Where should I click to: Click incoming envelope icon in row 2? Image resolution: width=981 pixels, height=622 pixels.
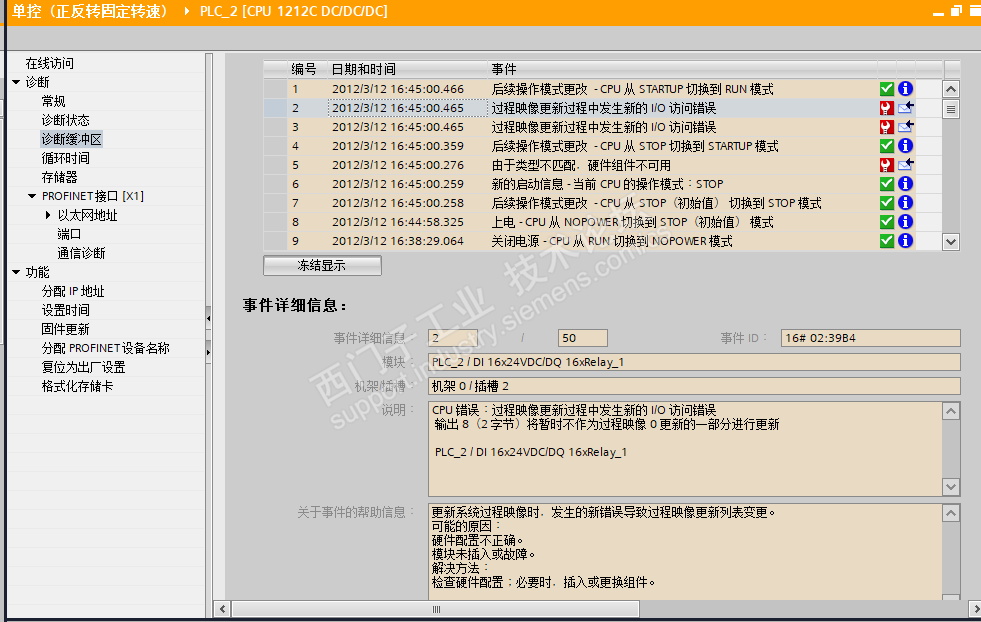906,108
